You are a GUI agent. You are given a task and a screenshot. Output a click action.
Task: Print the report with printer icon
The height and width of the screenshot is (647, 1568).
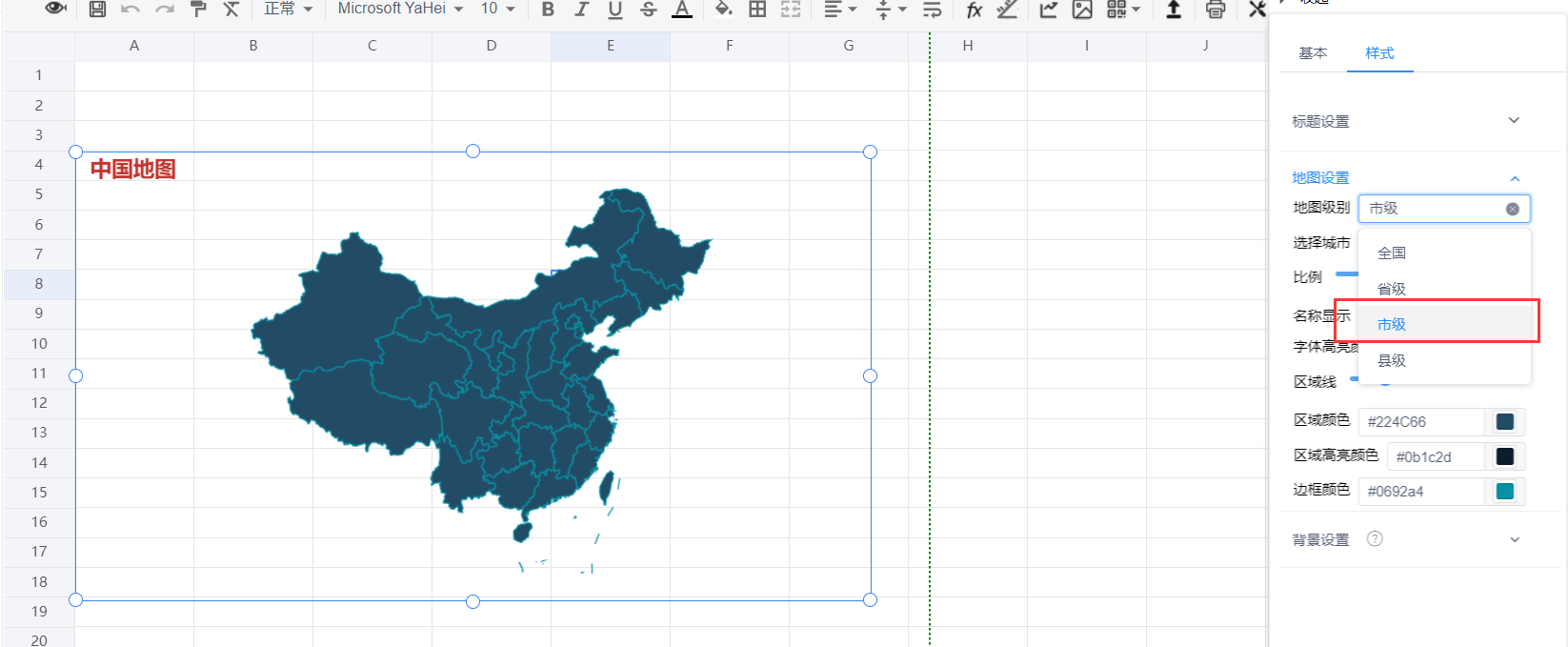click(x=1216, y=10)
